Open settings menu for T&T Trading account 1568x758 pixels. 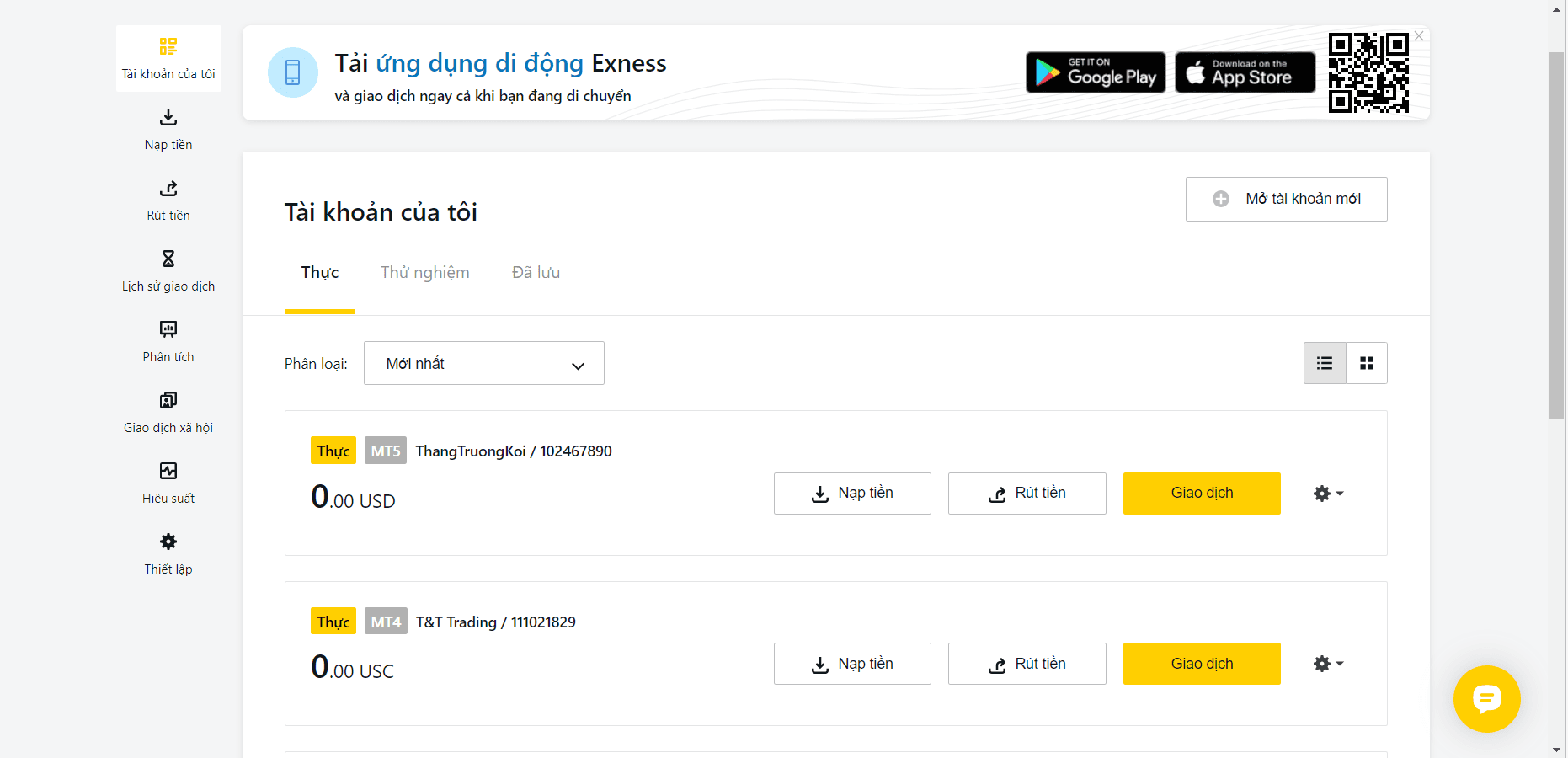point(1329,664)
